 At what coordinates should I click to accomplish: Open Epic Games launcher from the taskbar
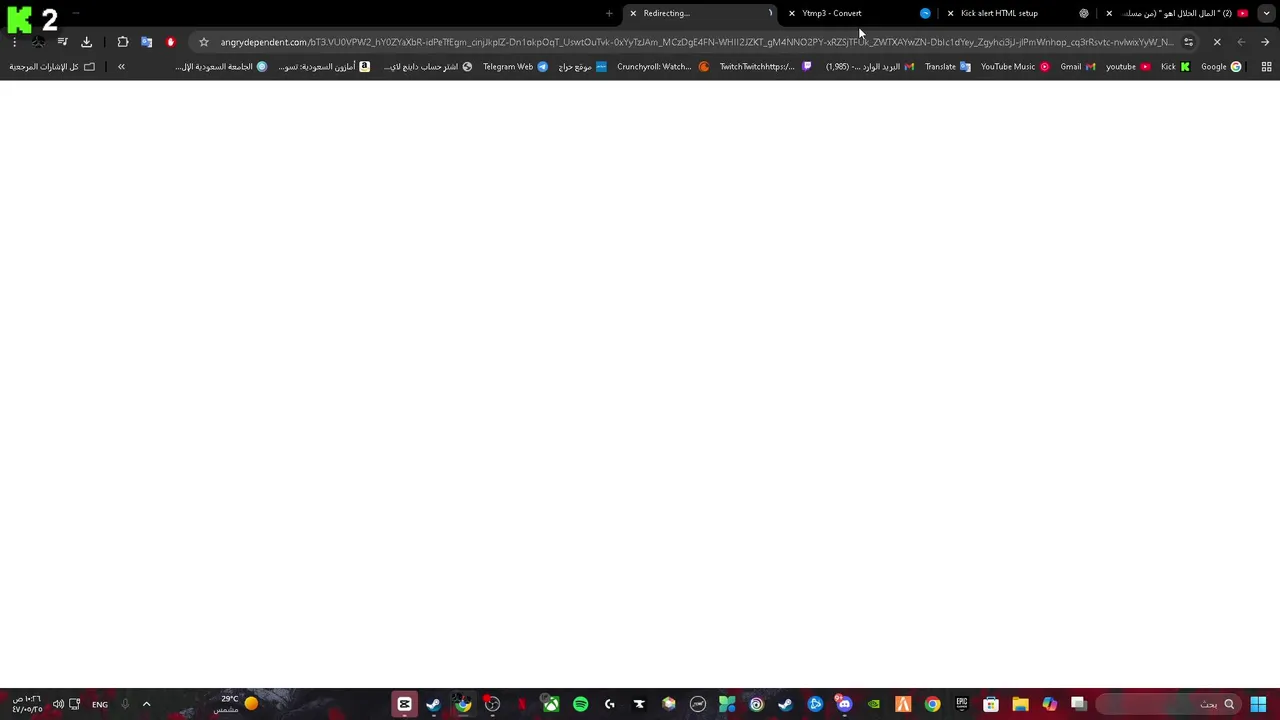point(962,704)
